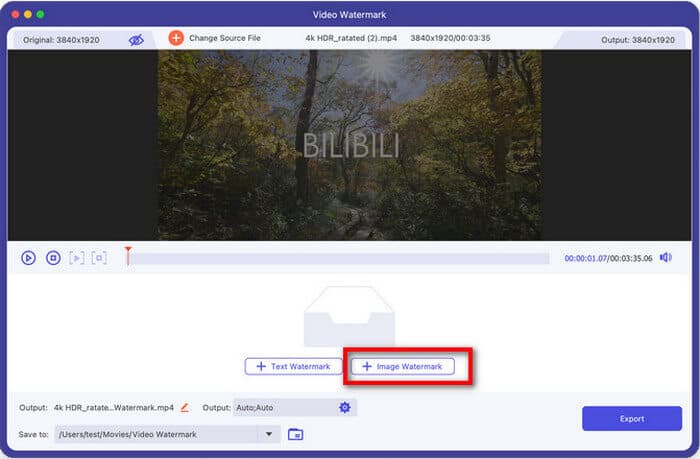Click the red playhead marker on timeline
Viewport: 700px width, 459px height.
pyautogui.click(x=128, y=255)
